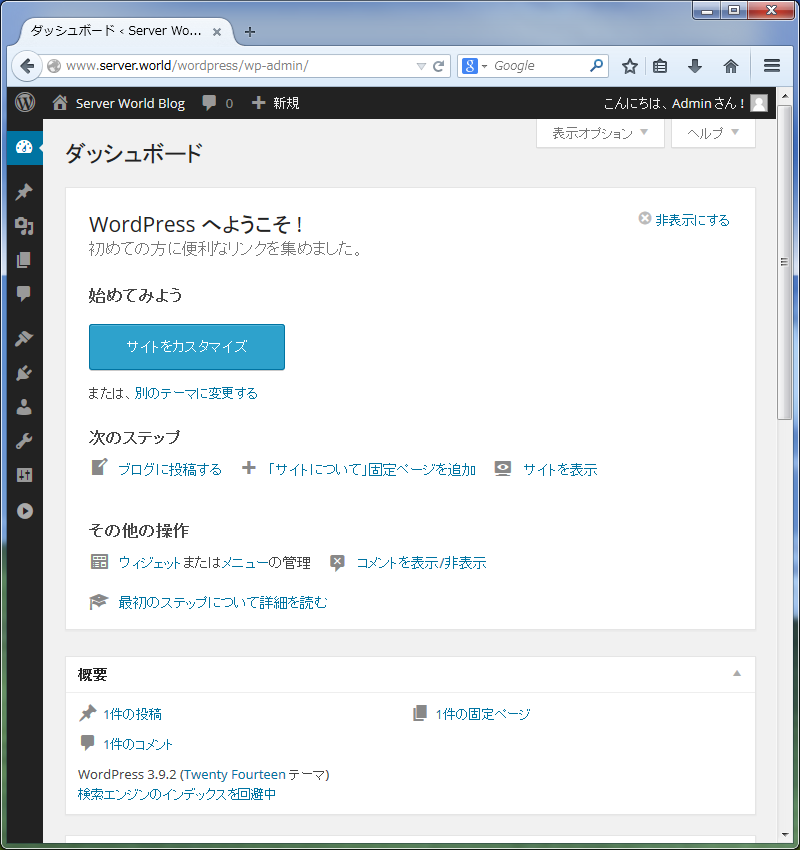Open the Dashboard sidebar icon

(24, 147)
